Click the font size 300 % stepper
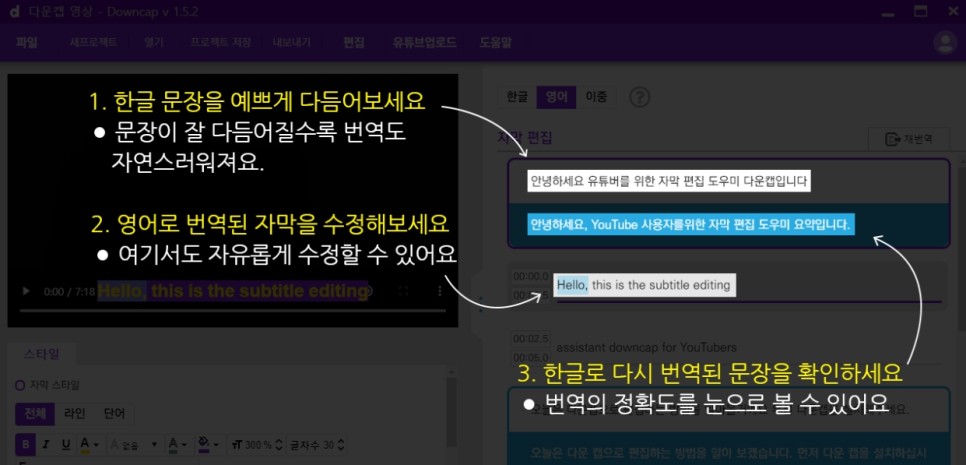 tap(278, 445)
